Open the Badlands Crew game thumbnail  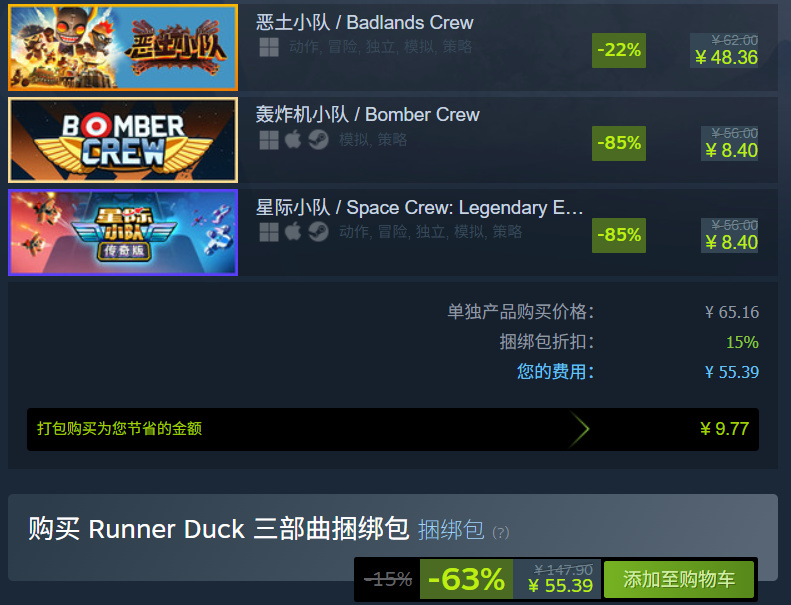(x=123, y=47)
